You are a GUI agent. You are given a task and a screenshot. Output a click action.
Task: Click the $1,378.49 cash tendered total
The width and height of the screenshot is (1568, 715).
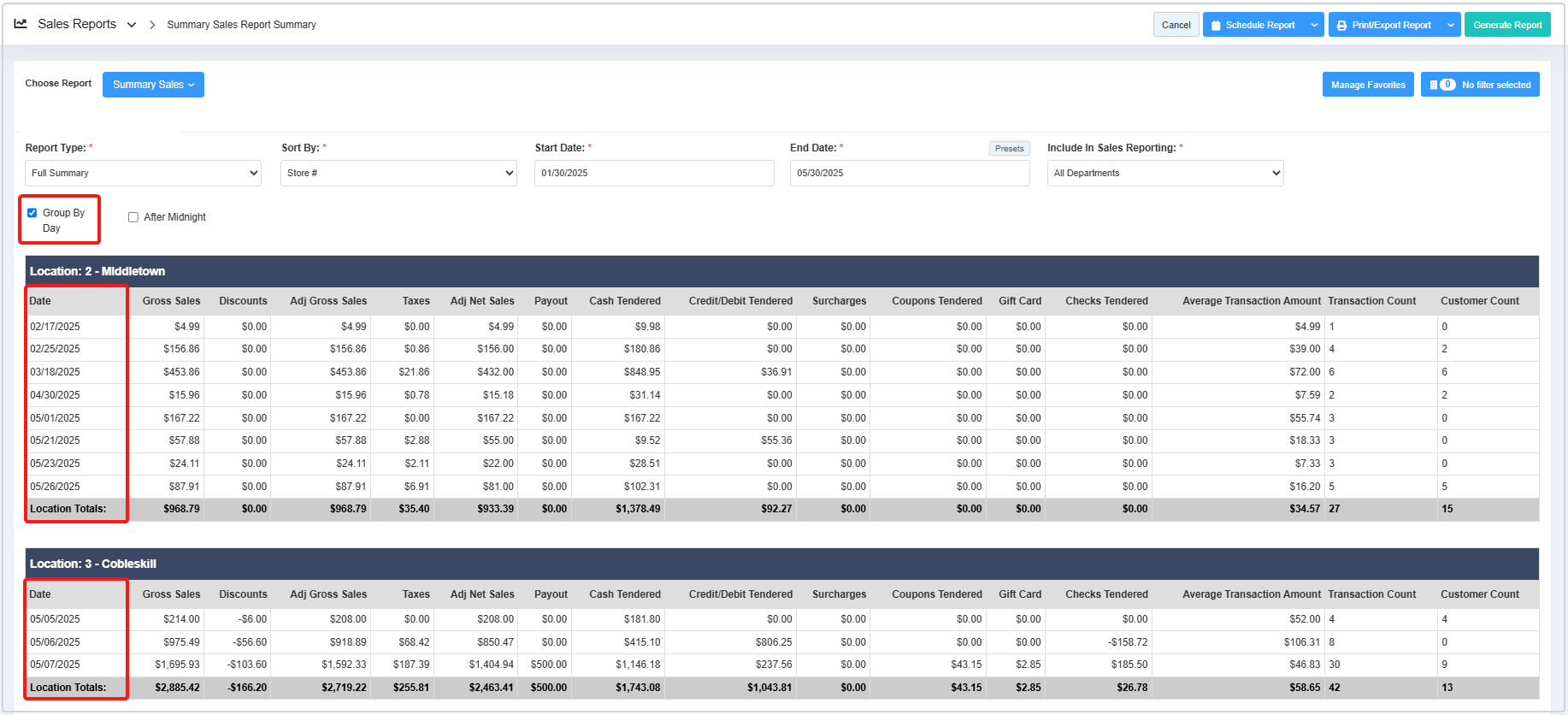[x=638, y=509]
